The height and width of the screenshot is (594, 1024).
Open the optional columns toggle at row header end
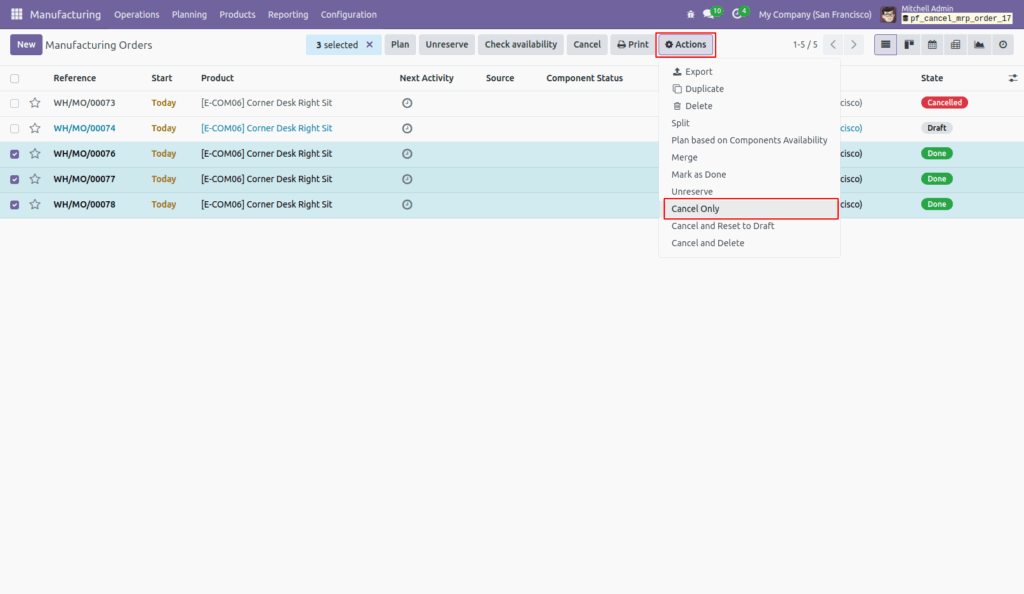point(1013,77)
